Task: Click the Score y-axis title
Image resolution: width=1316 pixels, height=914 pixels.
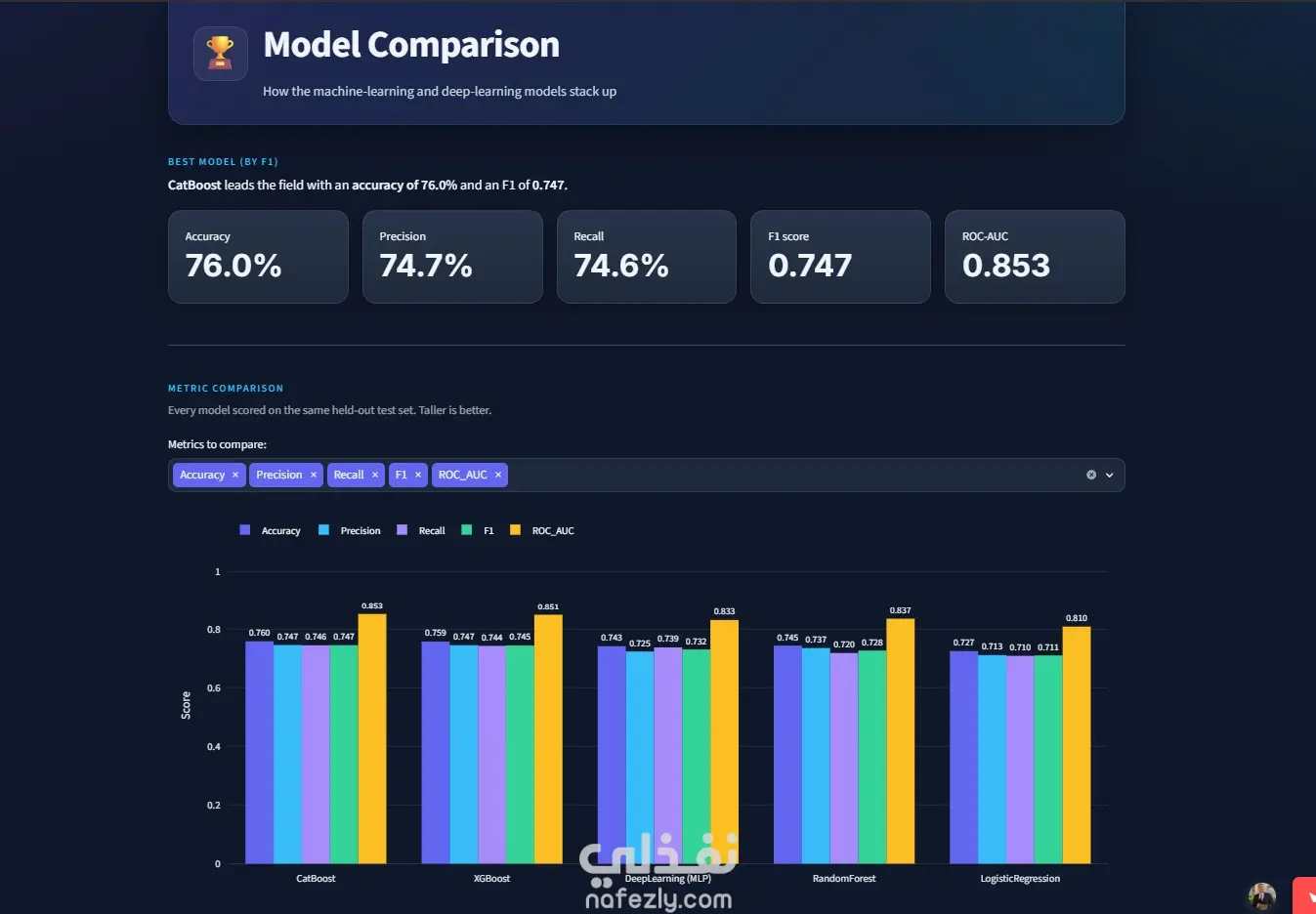Action: coord(186,705)
